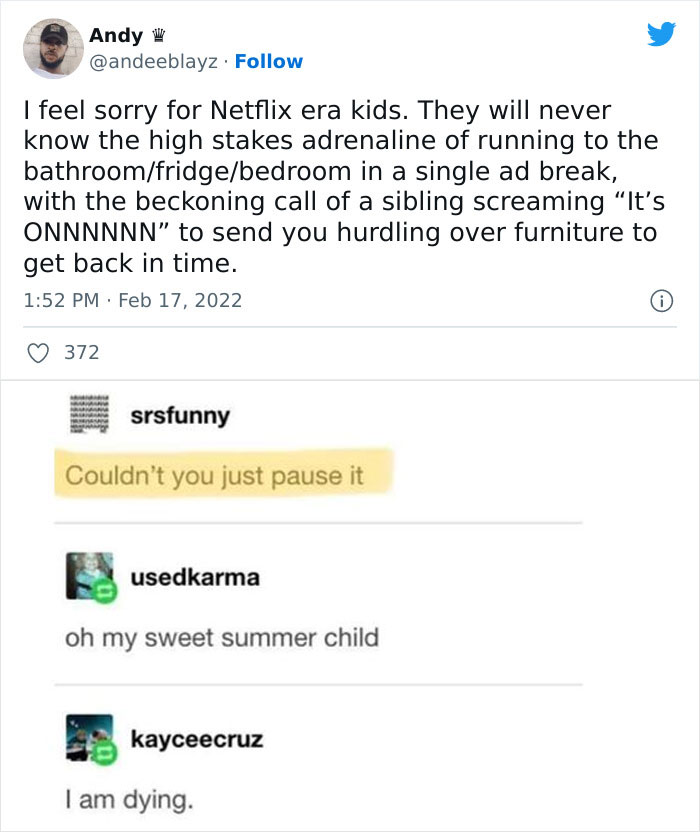700x832 pixels.
Task: Click the highlighted 'Couldn't you just pause it' text
Action: click(214, 475)
